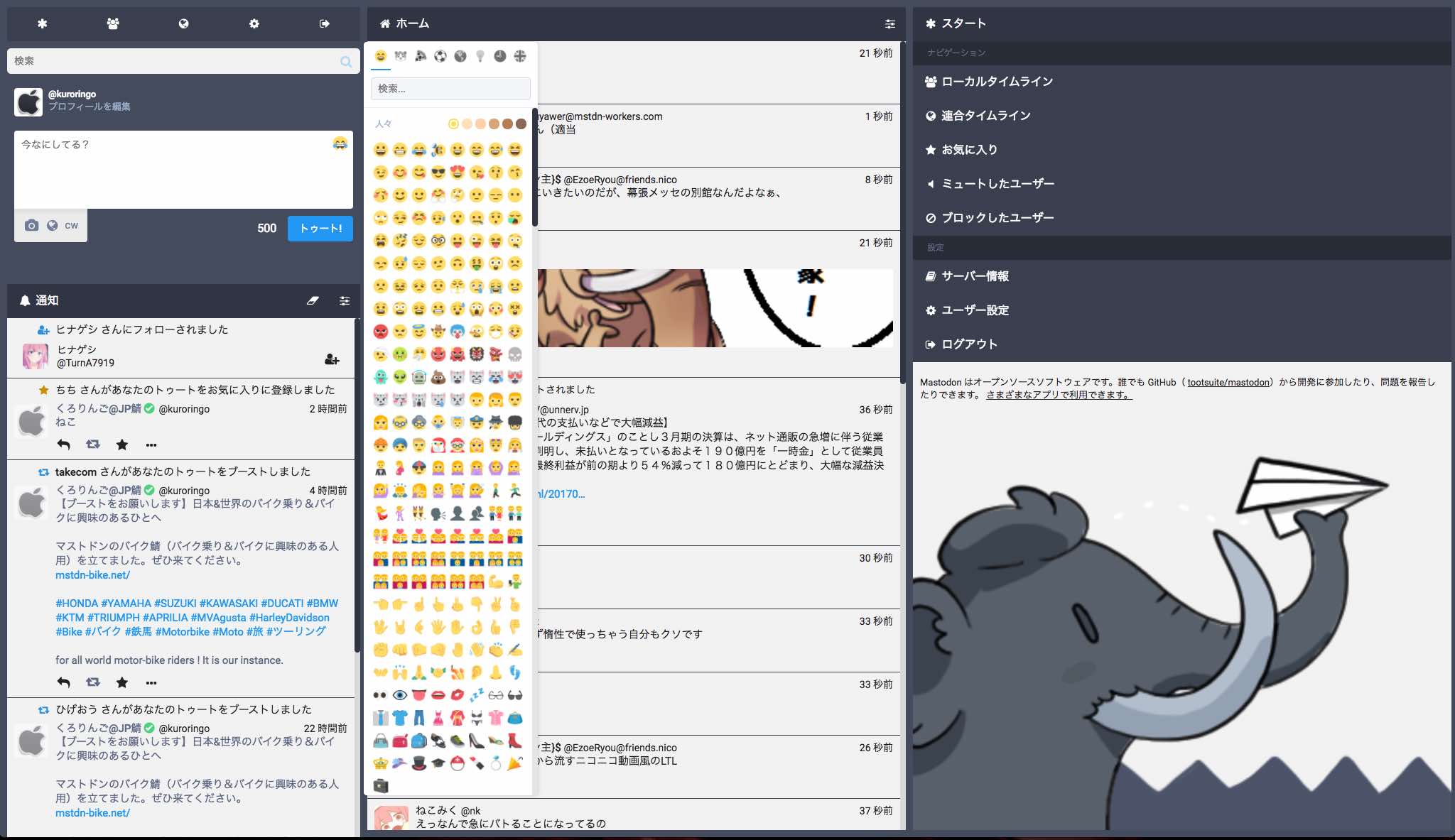Expand the notification column filter settings
This screenshot has width=1455, height=840.
(x=345, y=300)
